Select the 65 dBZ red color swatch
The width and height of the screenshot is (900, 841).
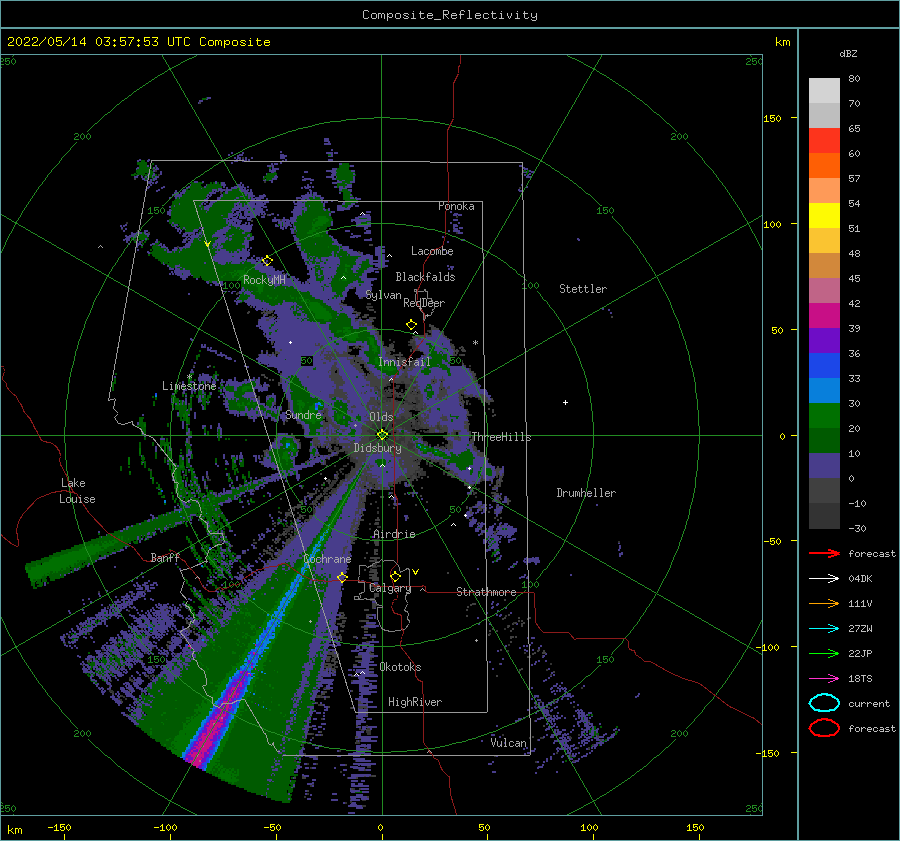824,140
